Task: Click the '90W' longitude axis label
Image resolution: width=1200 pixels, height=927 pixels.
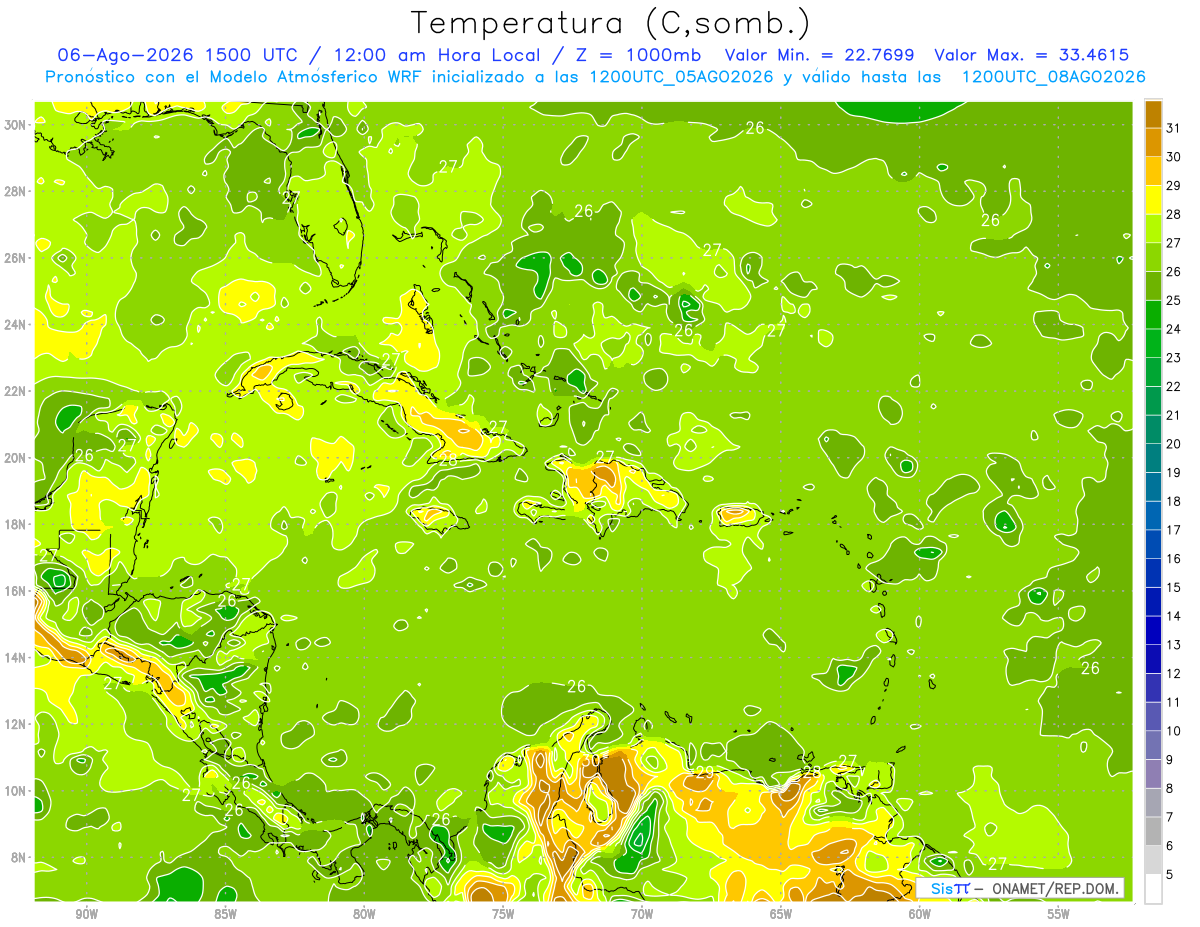Action: [86, 914]
